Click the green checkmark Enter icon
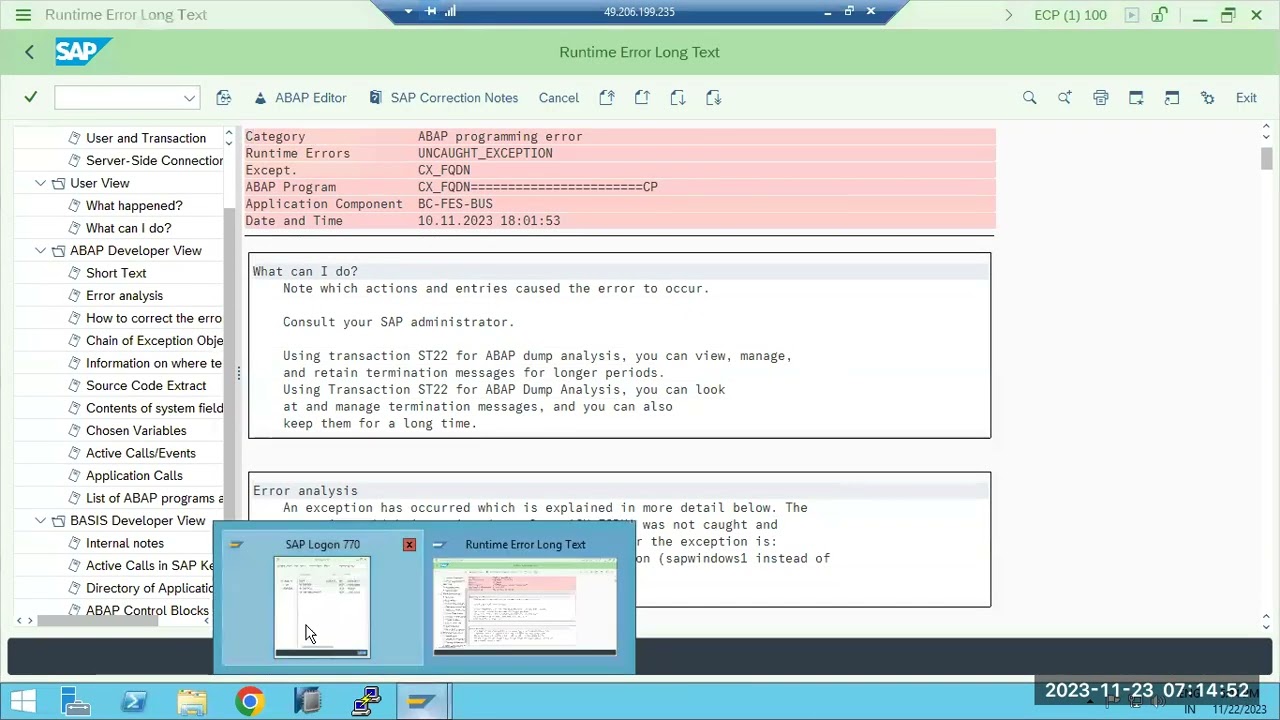Screen dimensions: 1280x720 [x=31, y=97]
